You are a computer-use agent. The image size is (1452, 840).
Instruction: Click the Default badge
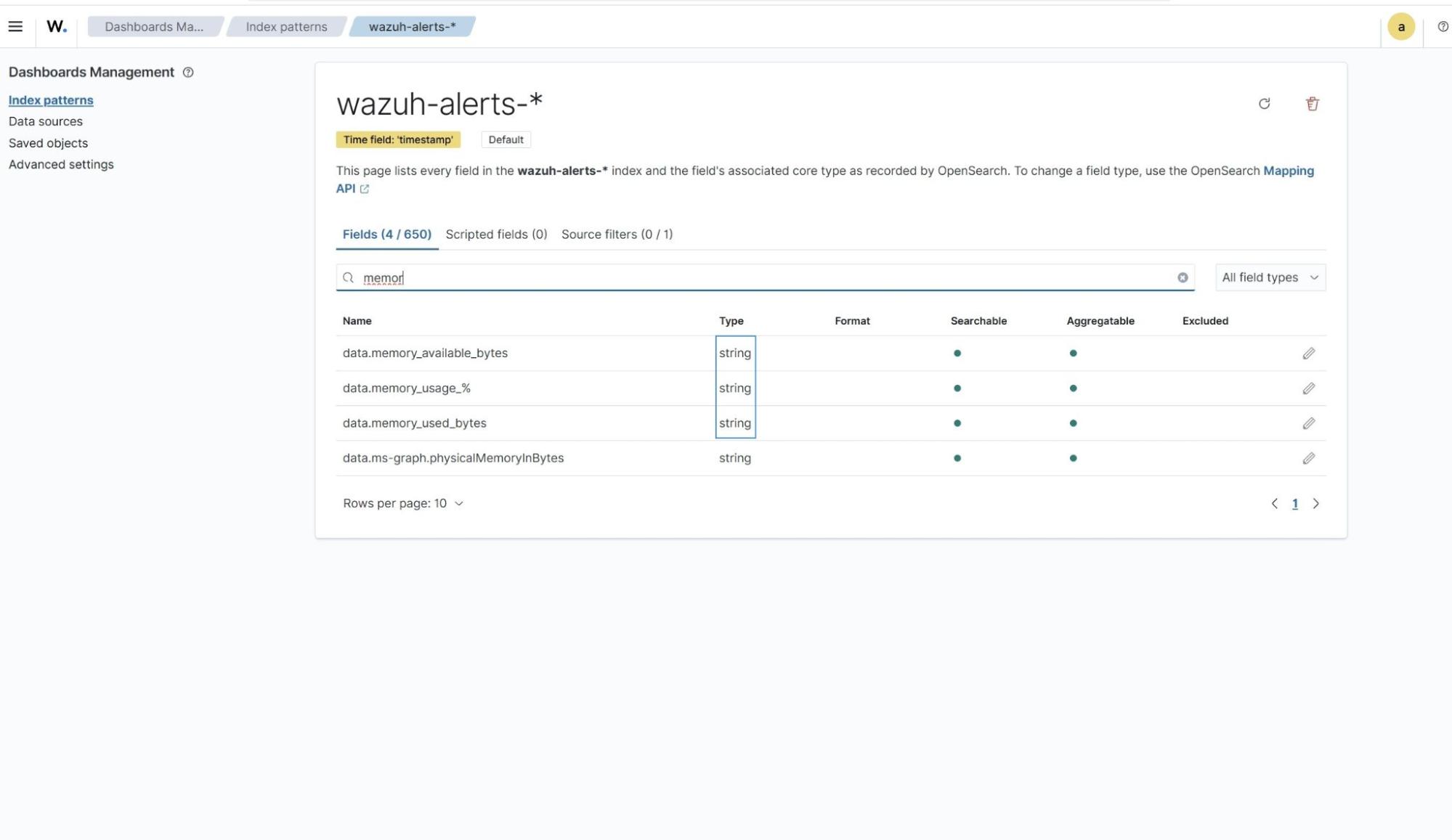tap(506, 139)
